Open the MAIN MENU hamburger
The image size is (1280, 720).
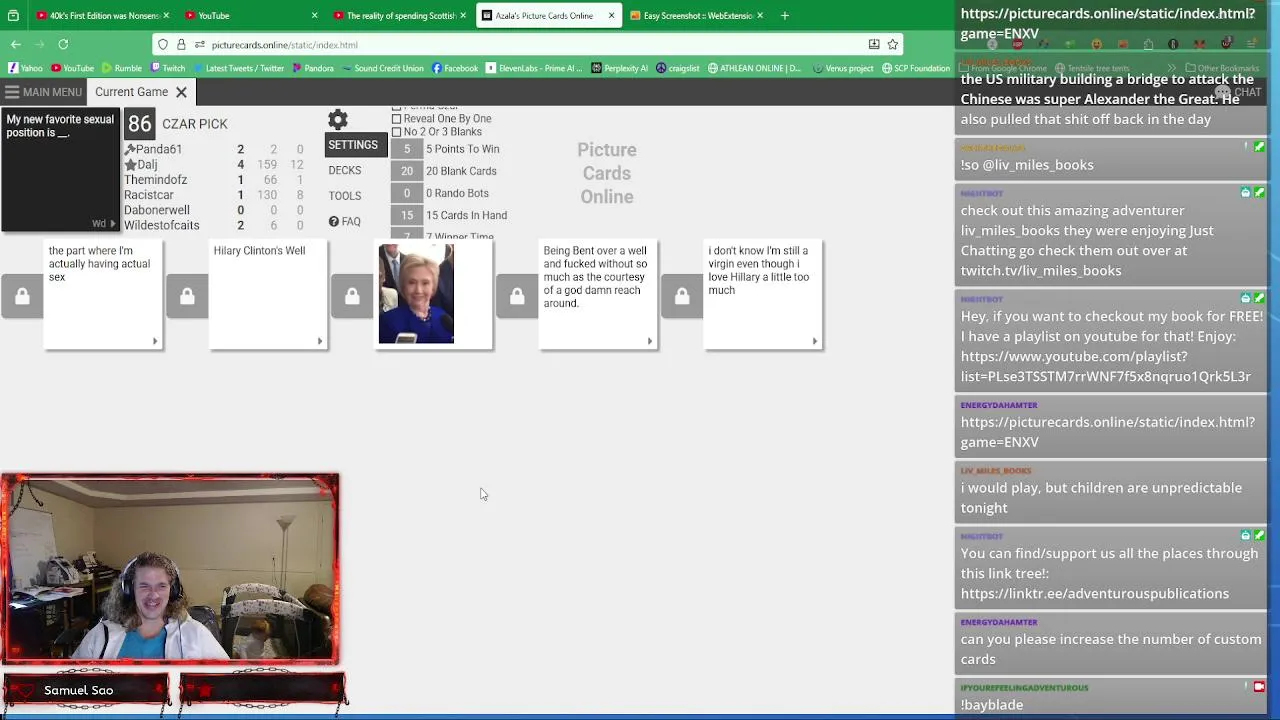coord(42,92)
